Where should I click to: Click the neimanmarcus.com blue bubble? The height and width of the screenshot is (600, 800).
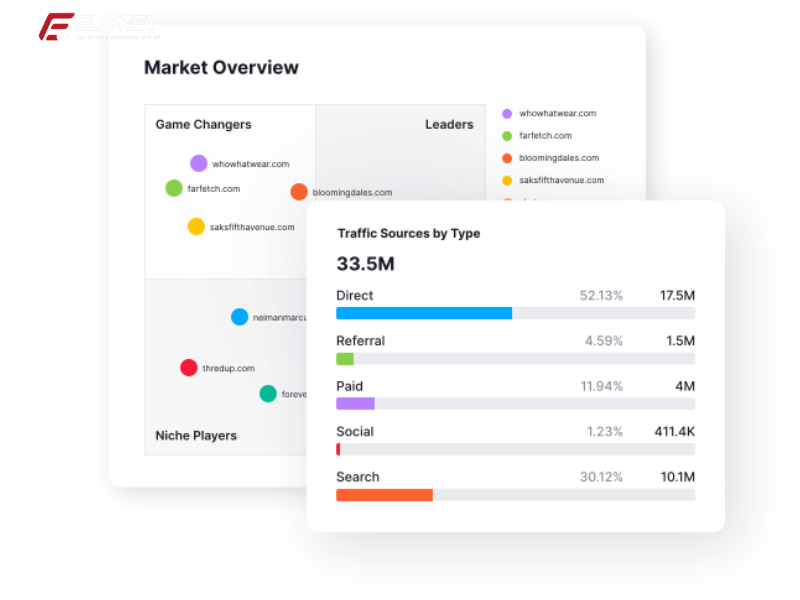click(239, 316)
